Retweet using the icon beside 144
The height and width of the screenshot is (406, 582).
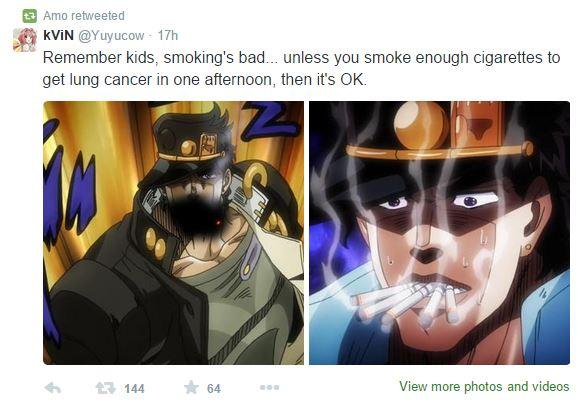coord(105,388)
